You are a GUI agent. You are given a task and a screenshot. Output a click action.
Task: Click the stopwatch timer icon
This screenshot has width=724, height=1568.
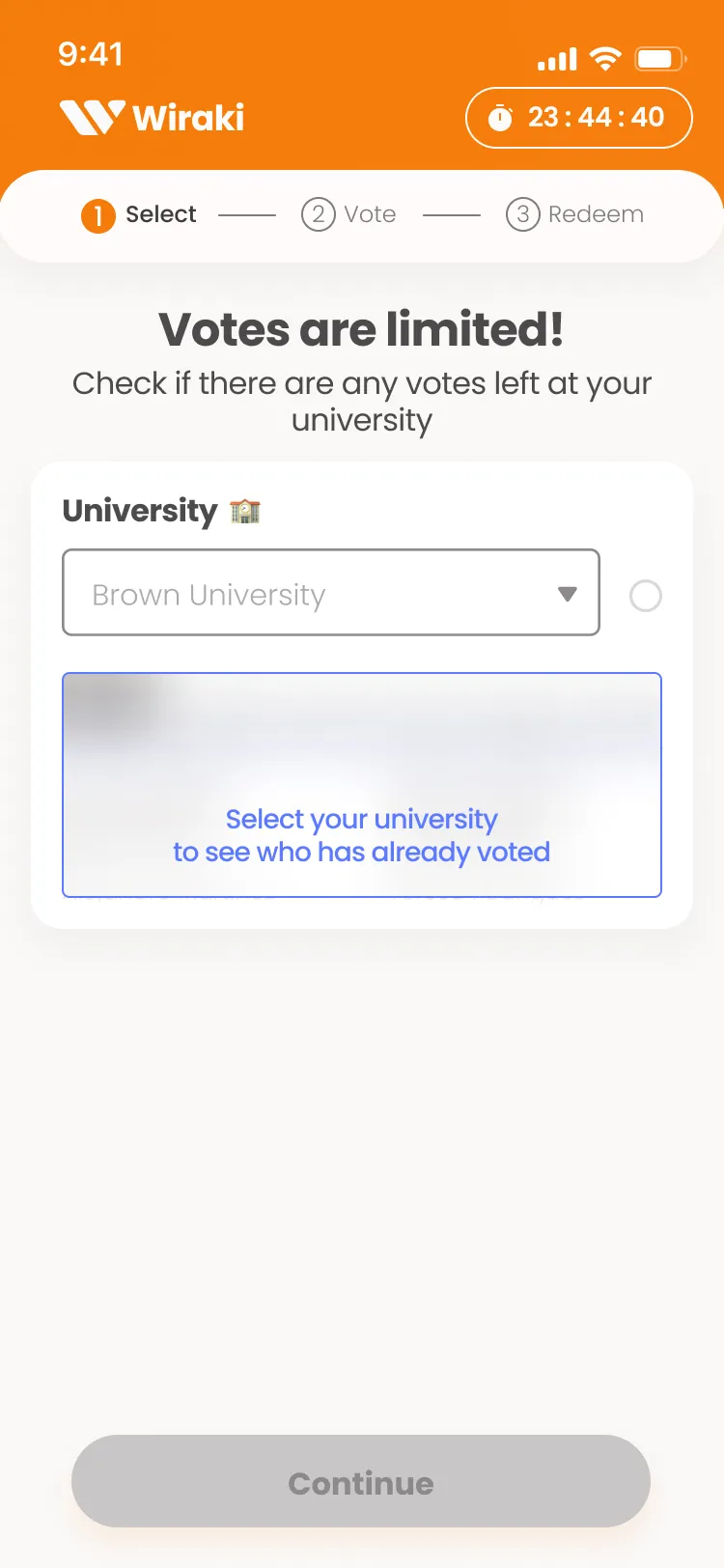[500, 118]
